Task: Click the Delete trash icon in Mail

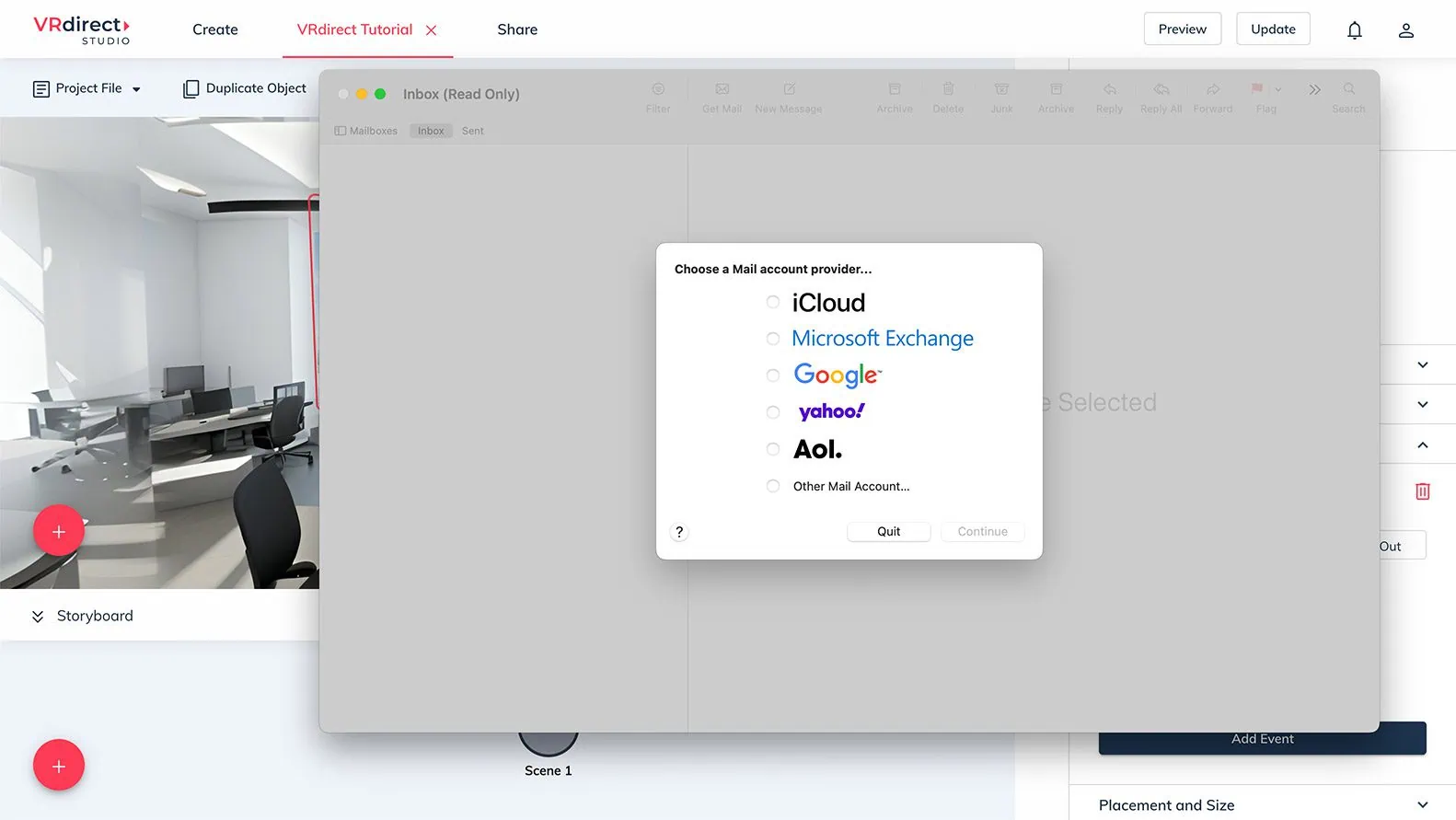Action: click(x=948, y=89)
